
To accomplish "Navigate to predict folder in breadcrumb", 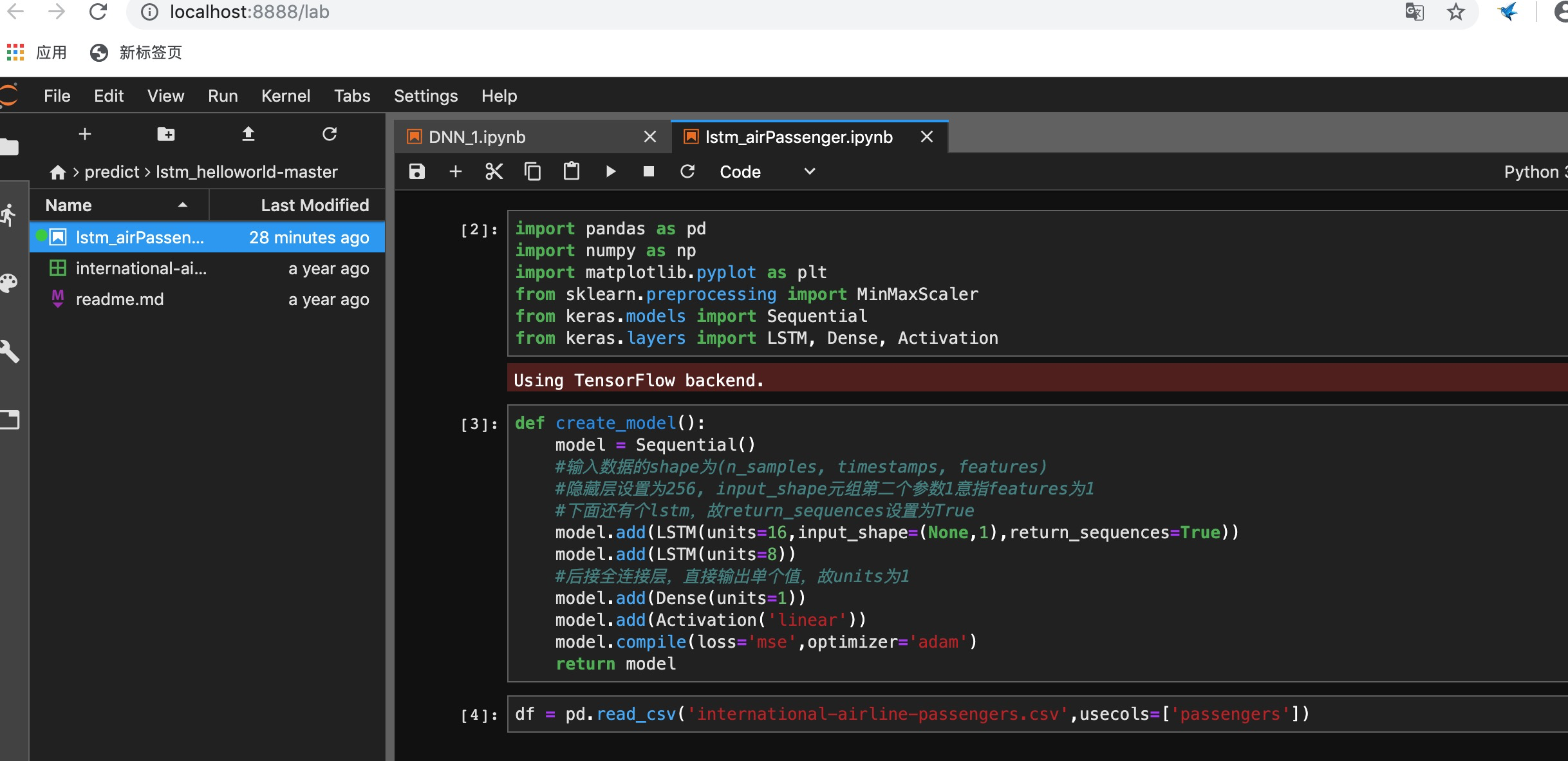I will point(111,172).
